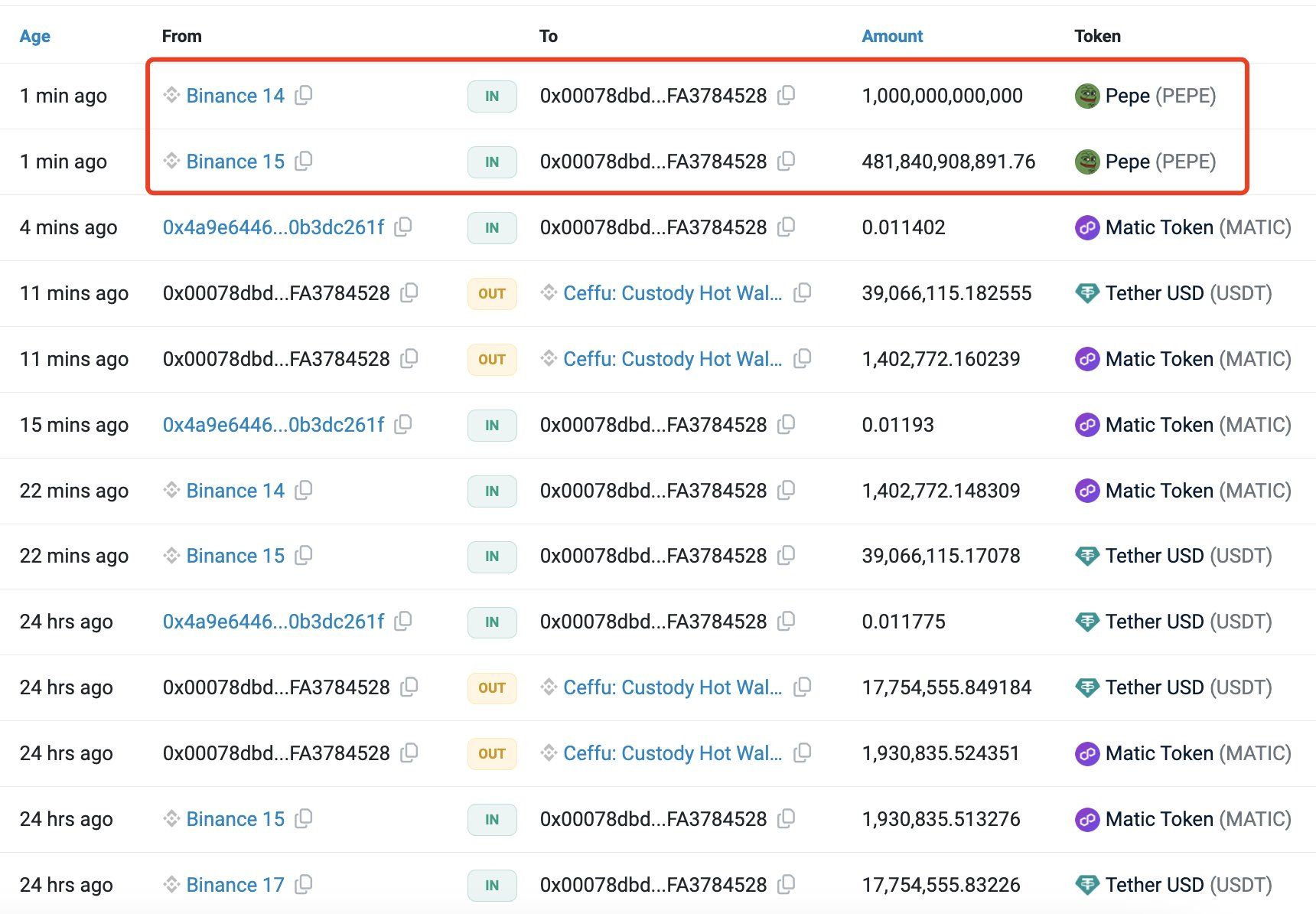This screenshot has width=1316, height=914.
Task: Open Binance 15 in the 1,930,835.513276 MATIC row
Action: [235, 819]
